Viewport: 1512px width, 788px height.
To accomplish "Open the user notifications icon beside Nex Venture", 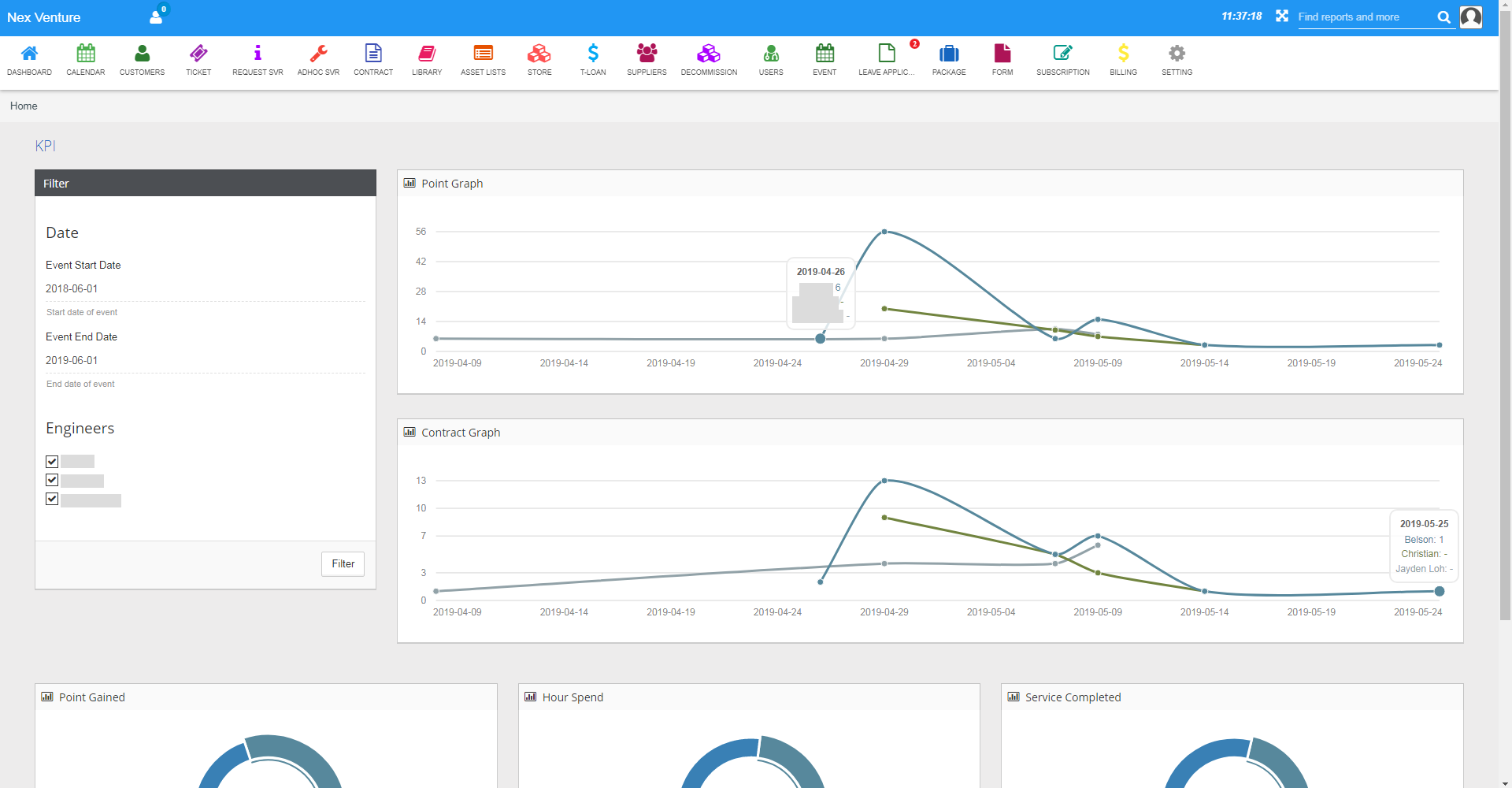I will click(x=157, y=17).
